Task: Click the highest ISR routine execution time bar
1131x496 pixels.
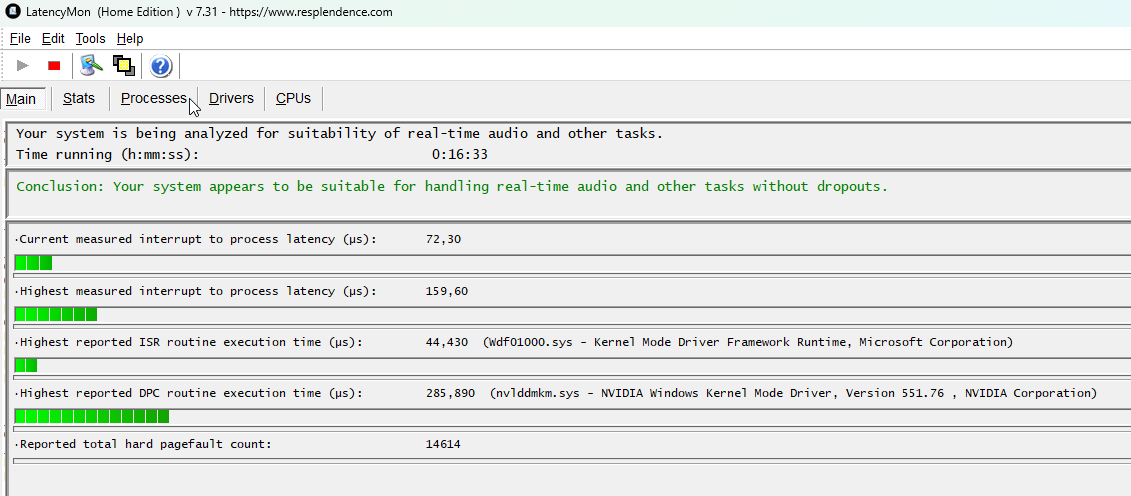Action: tap(573, 366)
